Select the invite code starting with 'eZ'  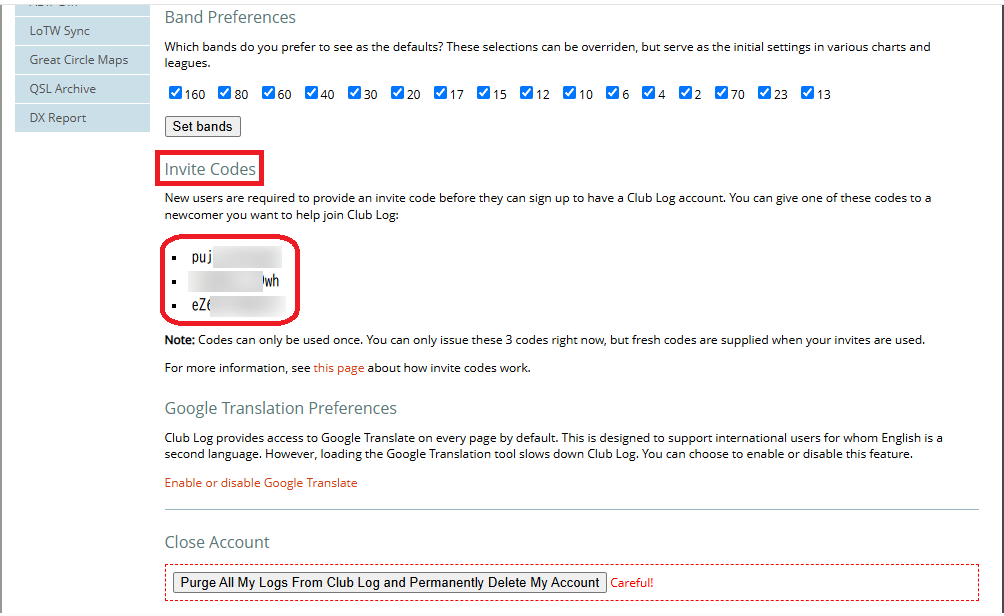pos(238,305)
